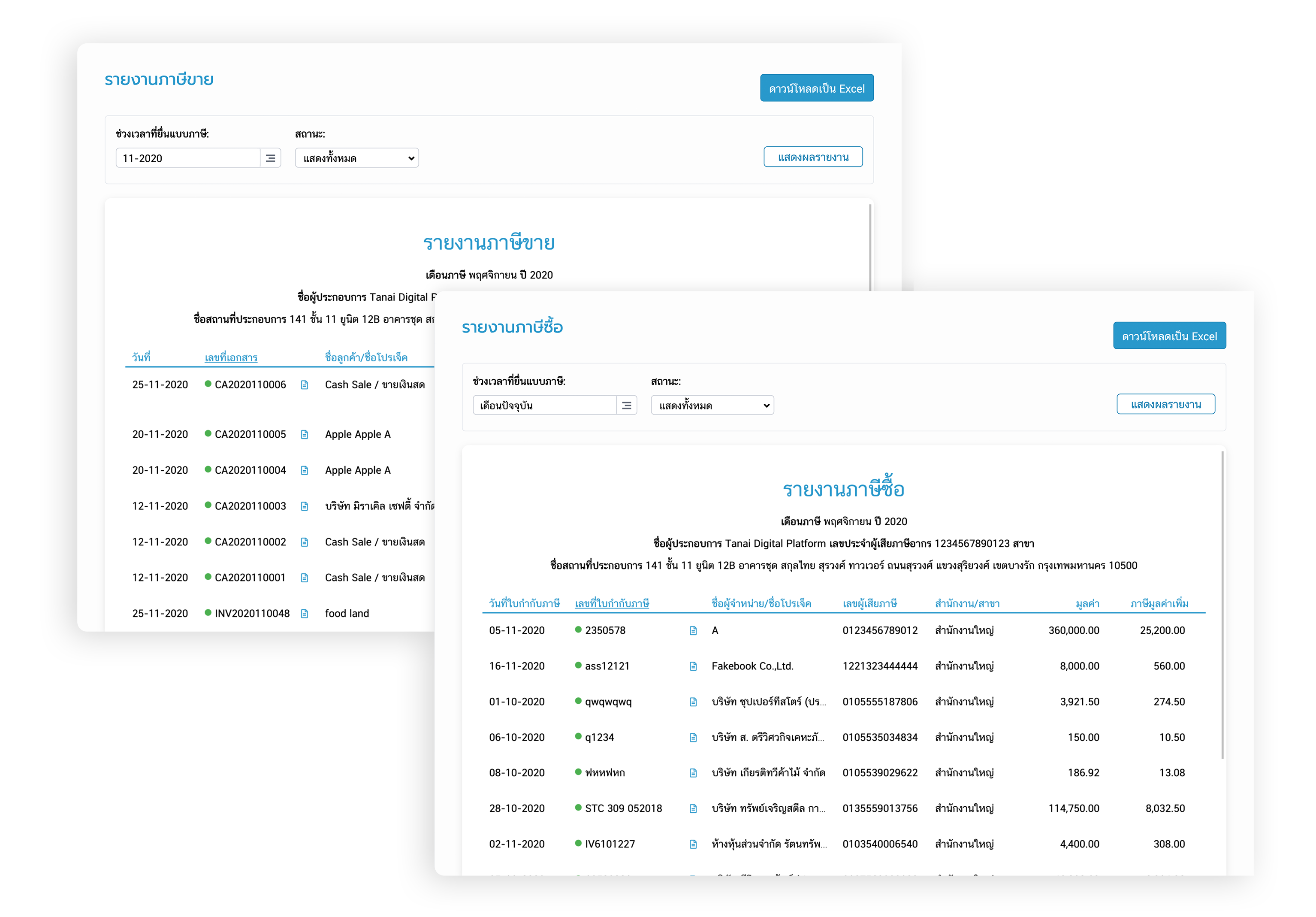Open document icon for STC 309 052018

tap(693, 808)
